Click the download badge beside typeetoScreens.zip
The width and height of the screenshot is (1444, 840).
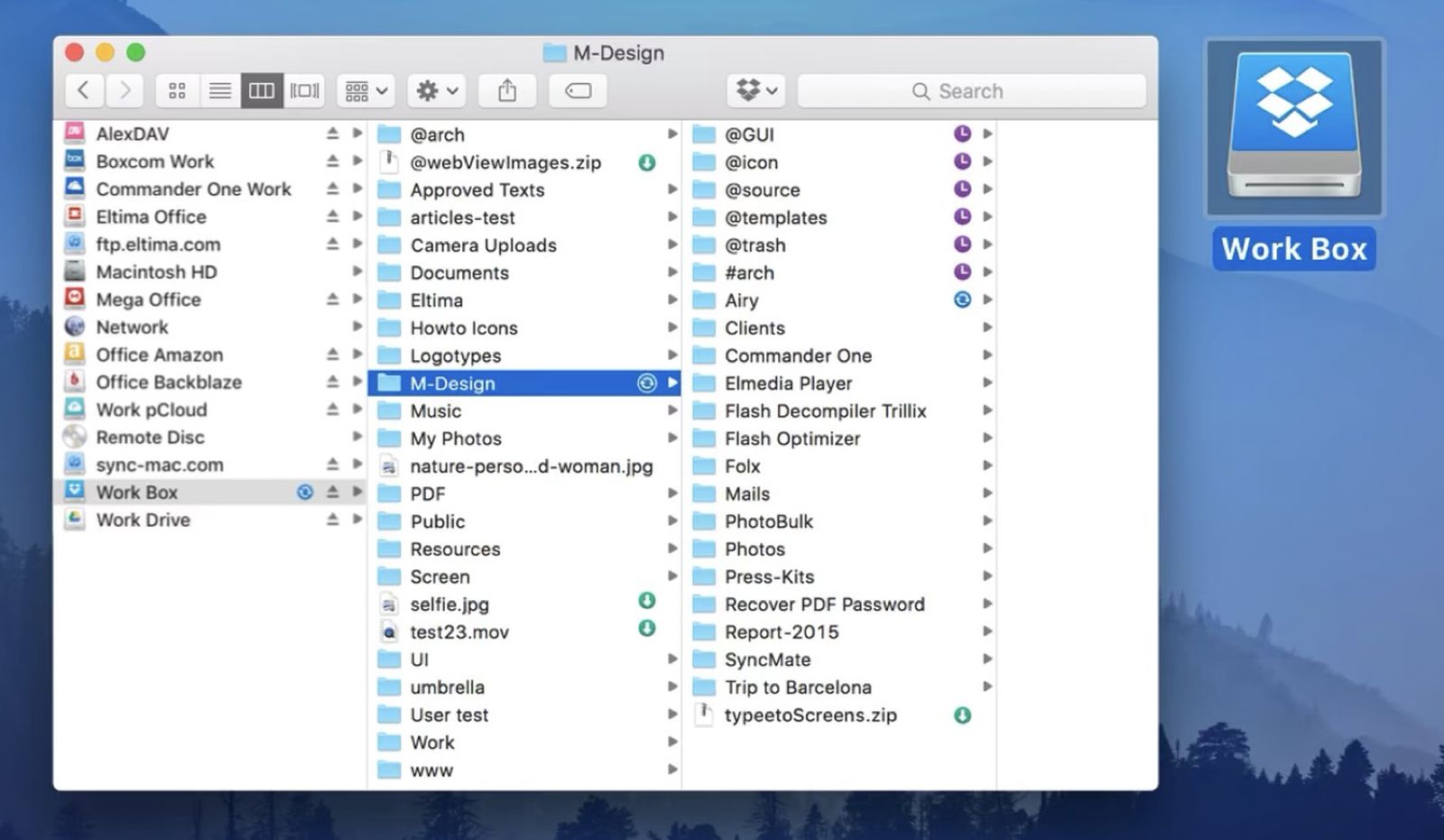pyautogui.click(x=961, y=715)
